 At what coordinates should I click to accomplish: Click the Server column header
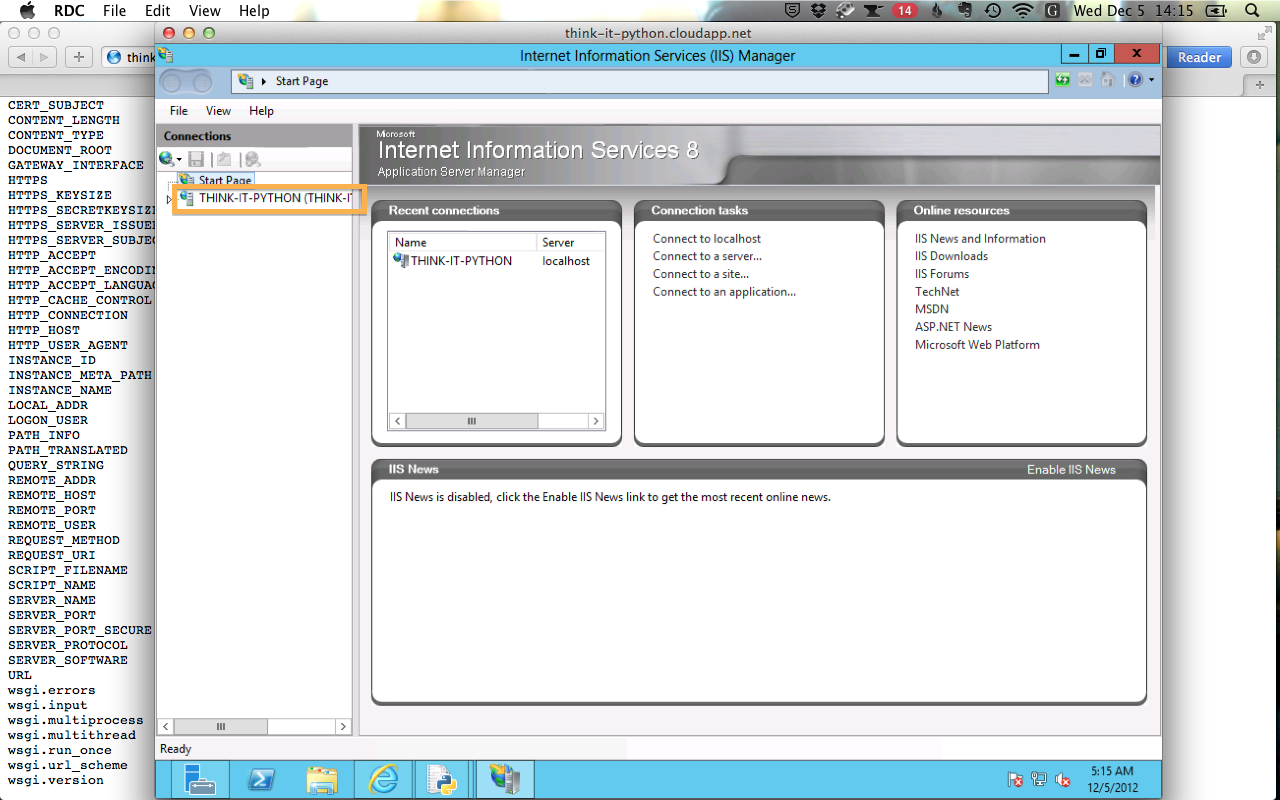click(571, 242)
